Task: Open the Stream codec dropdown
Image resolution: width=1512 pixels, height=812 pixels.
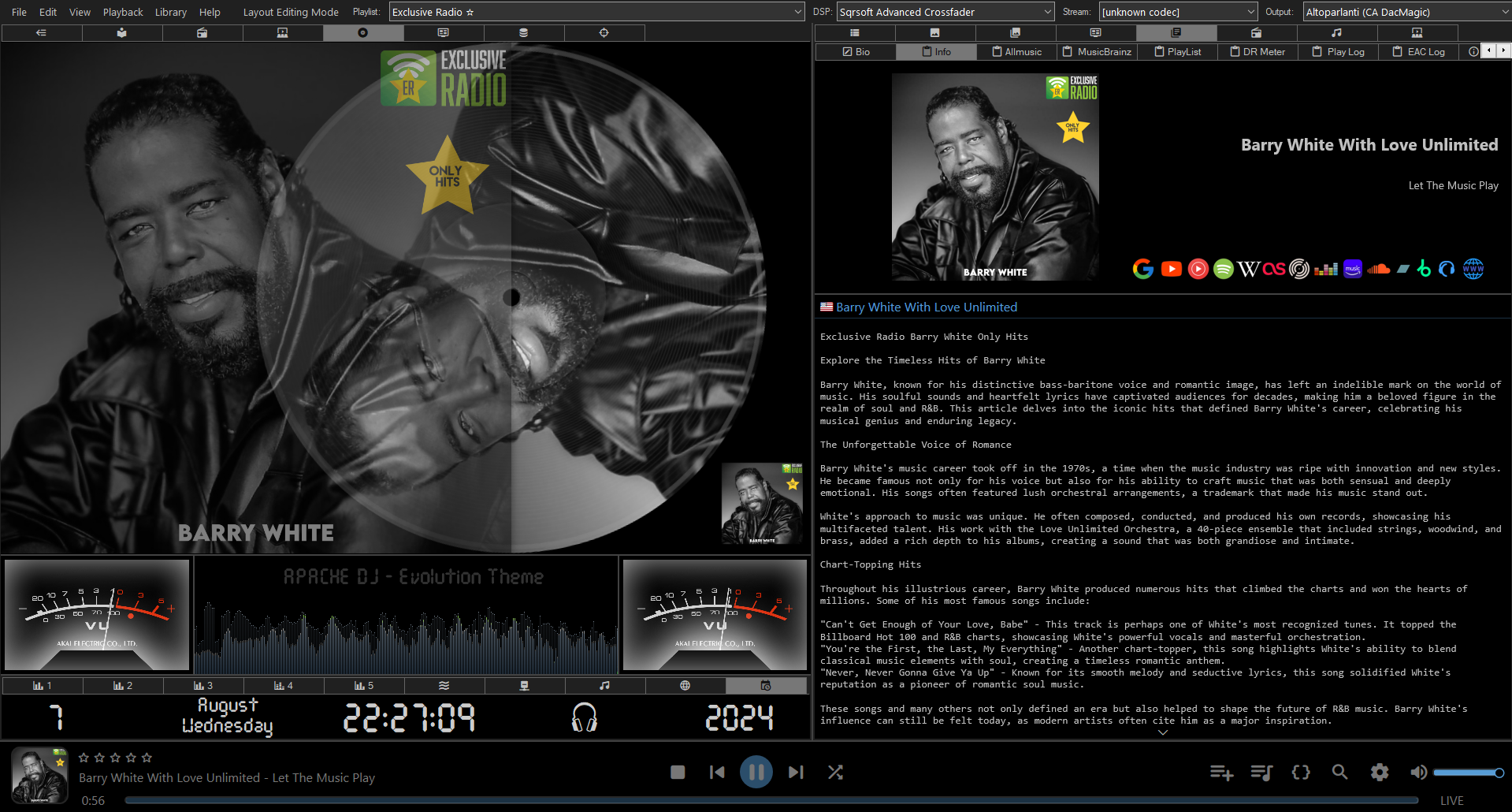Action: pyautogui.click(x=1178, y=12)
